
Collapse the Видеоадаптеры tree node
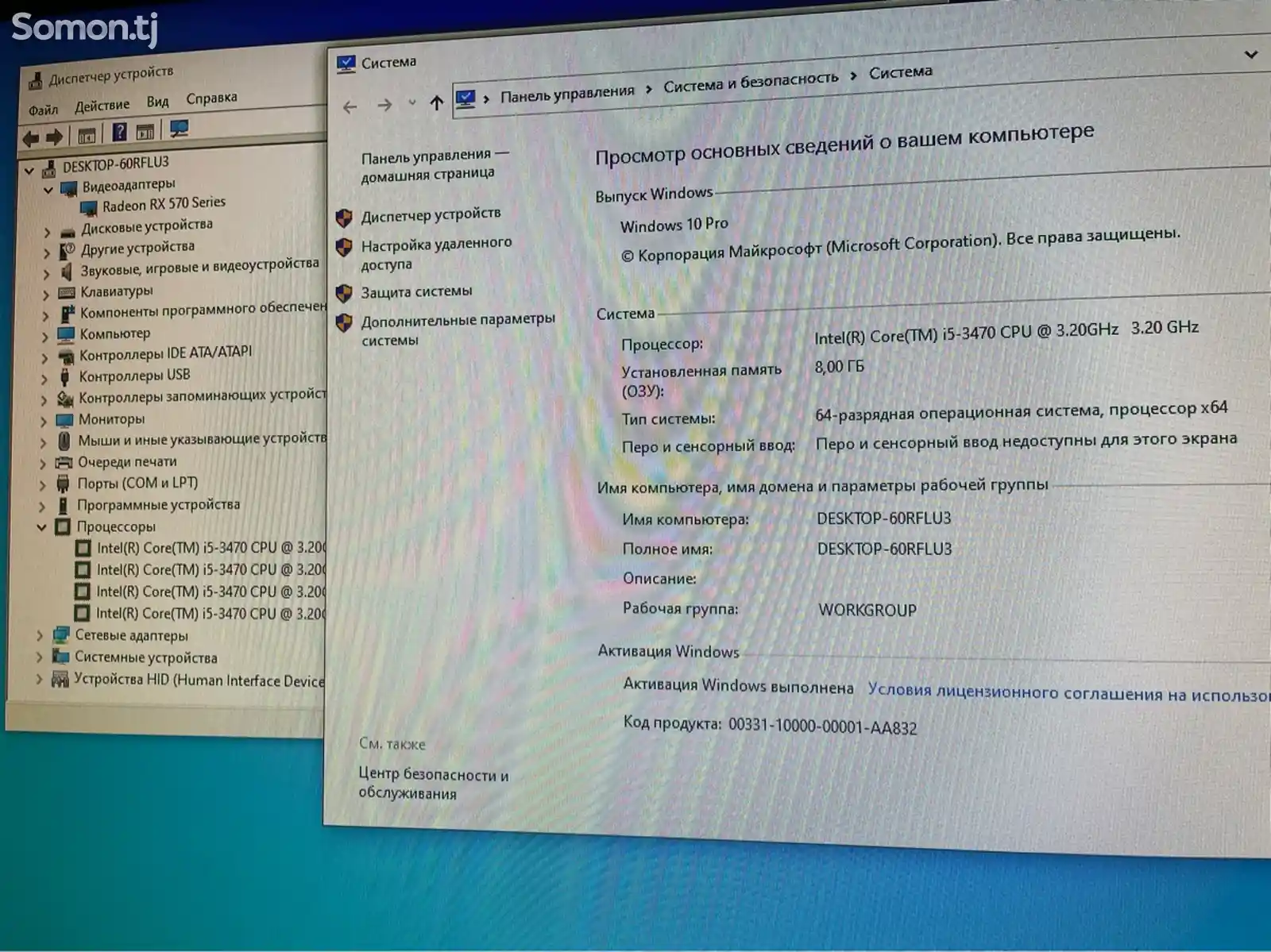[48, 191]
